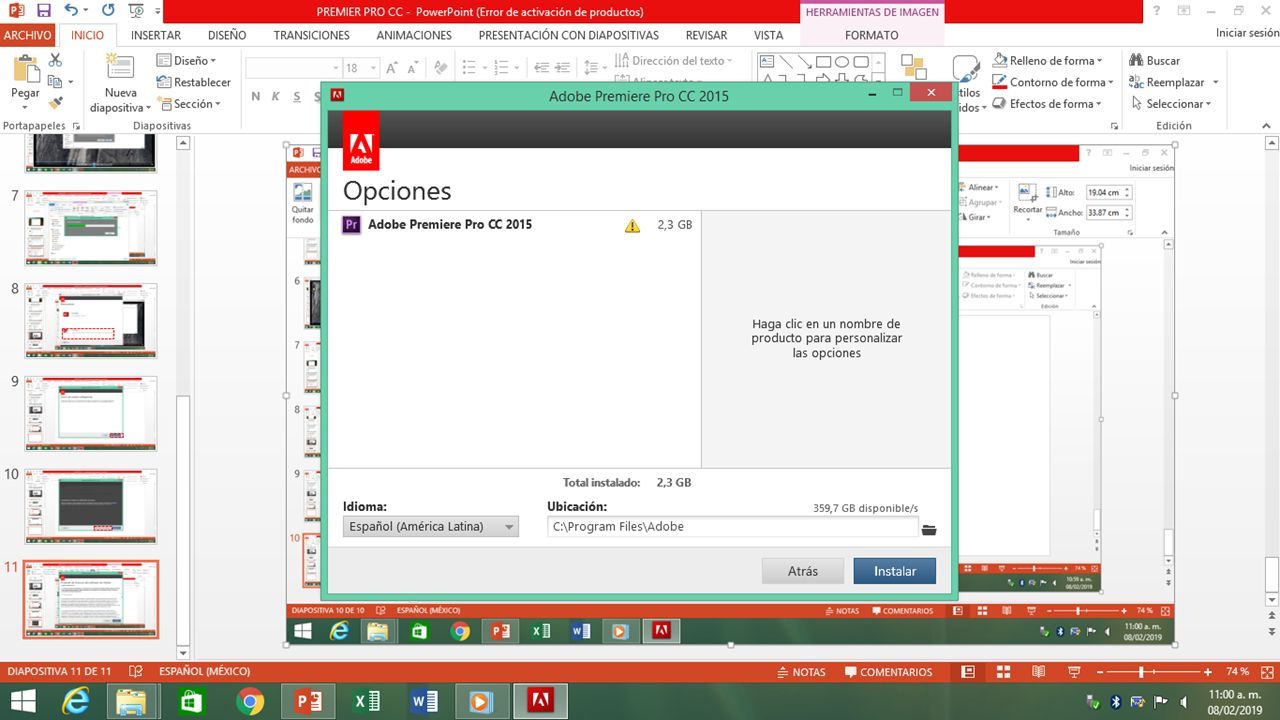The image size is (1280, 720).
Task: Click the Cut scissors icon in Portapapeles
Action: click(55, 61)
